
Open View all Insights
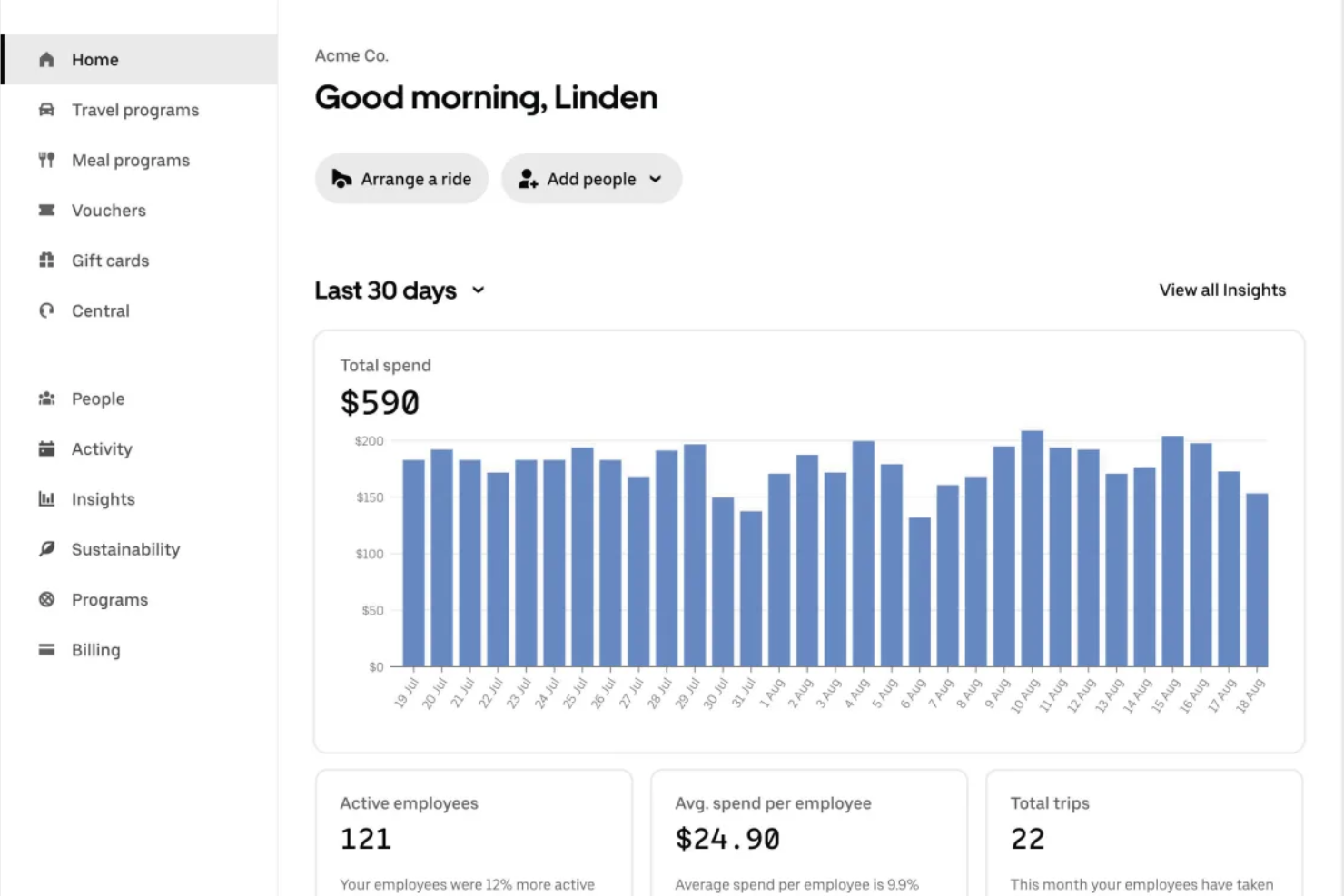tap(1222, 290)
